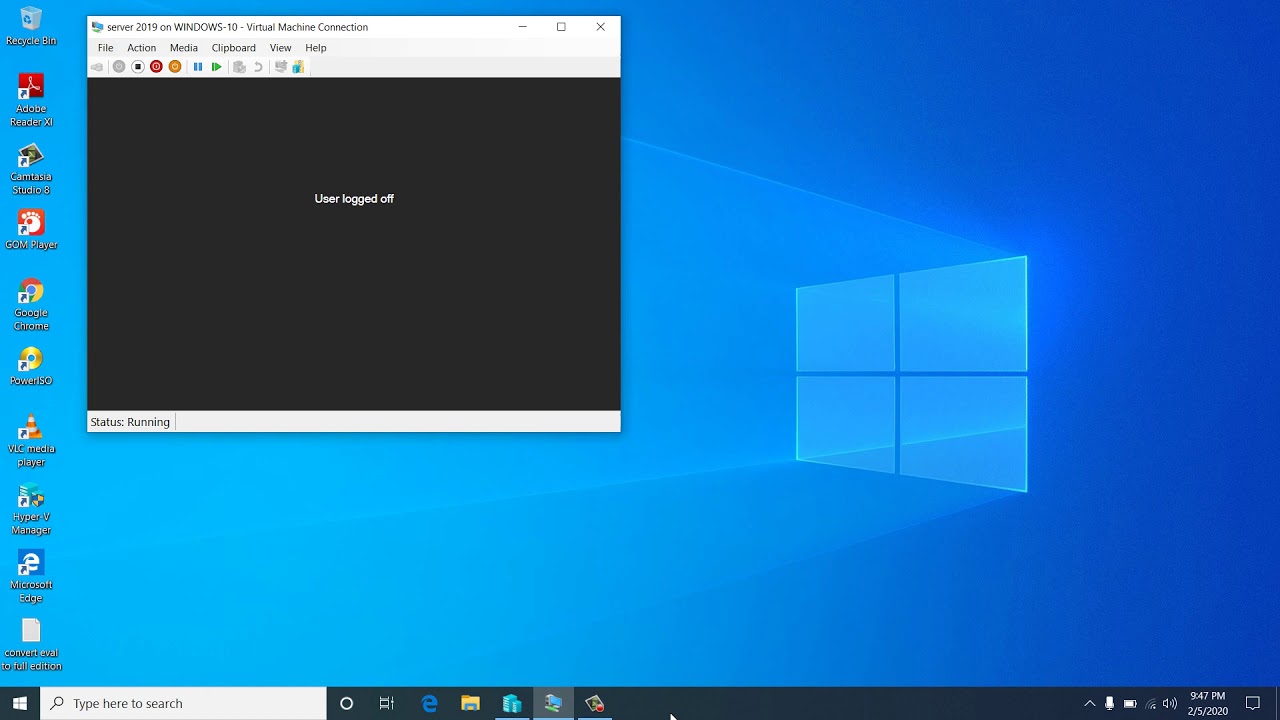
Task: Select the Google Chrome desktop icon
Action: tap(31, 305)
